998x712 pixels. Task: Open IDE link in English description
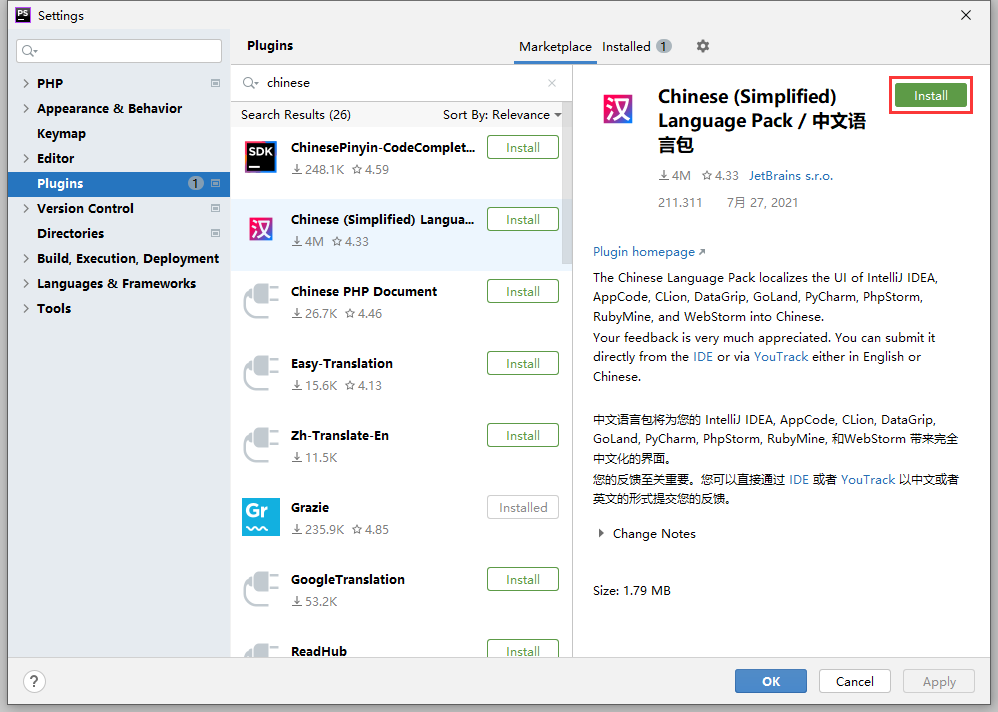point(703,356)
